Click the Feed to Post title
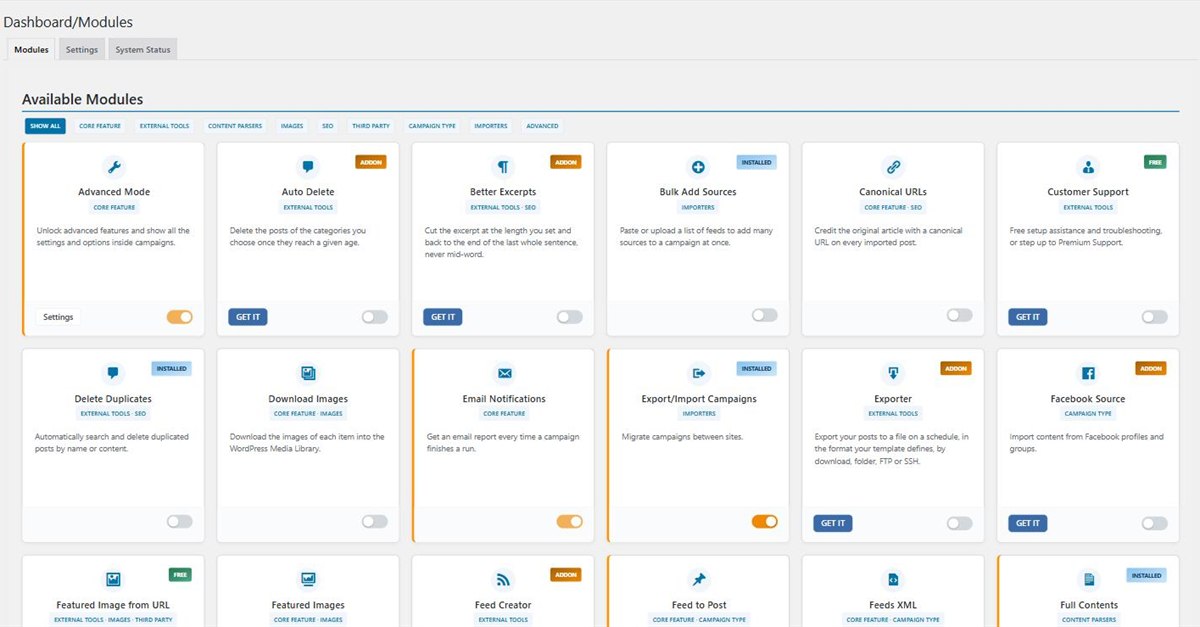 pyautogui.click(x=699, y=605)
